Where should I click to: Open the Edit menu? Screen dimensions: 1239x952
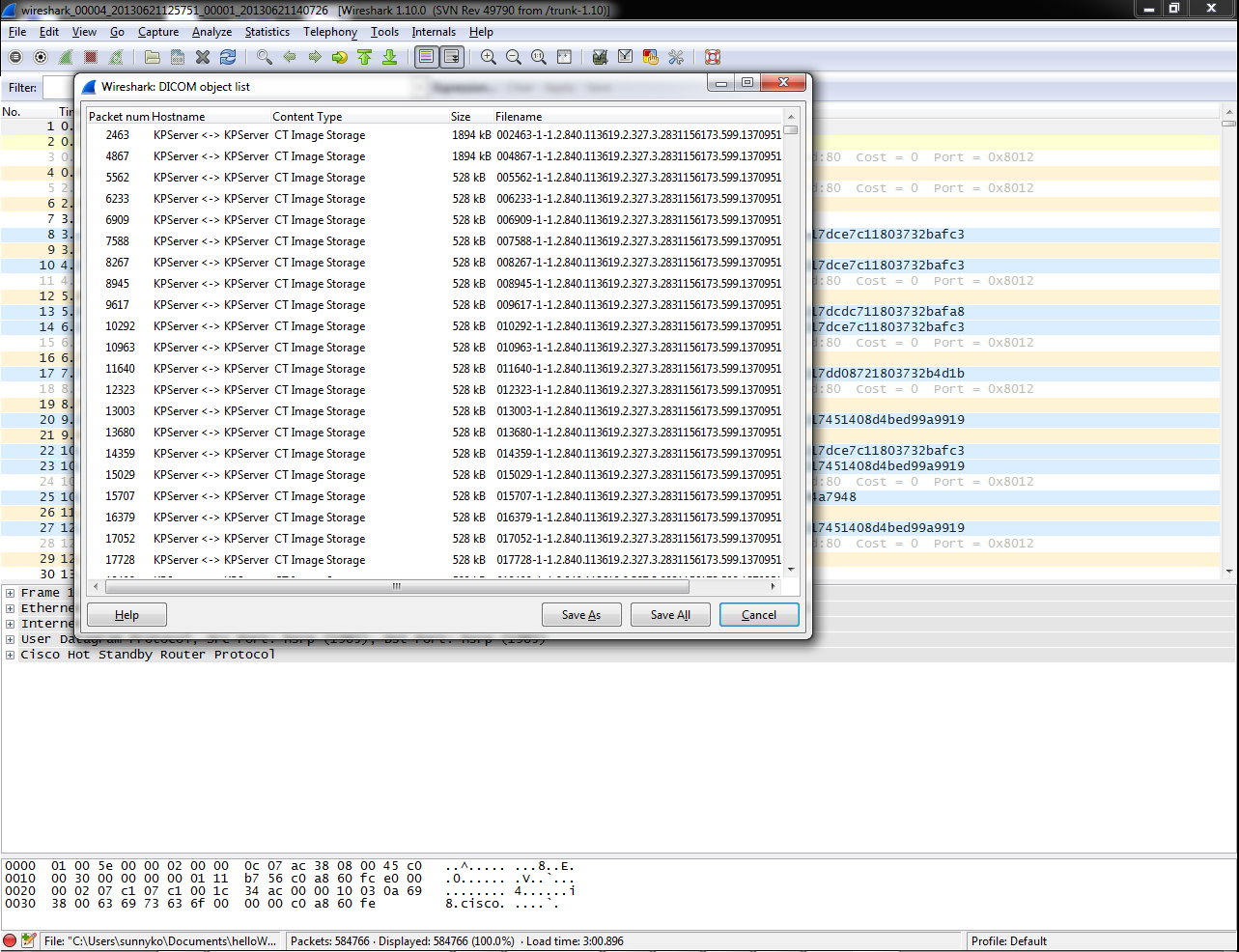(x=49, y=32)
